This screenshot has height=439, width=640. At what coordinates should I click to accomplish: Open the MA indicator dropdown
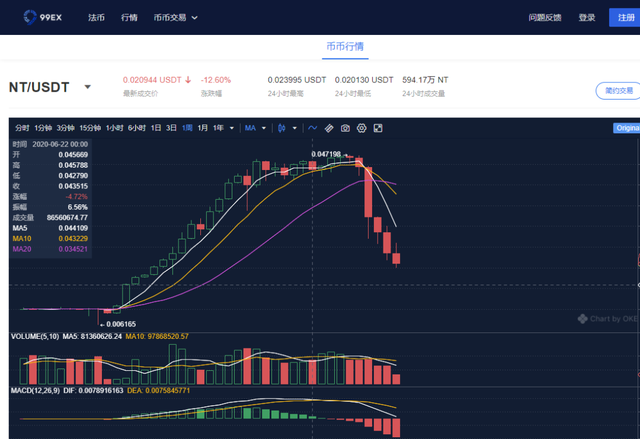254,128
